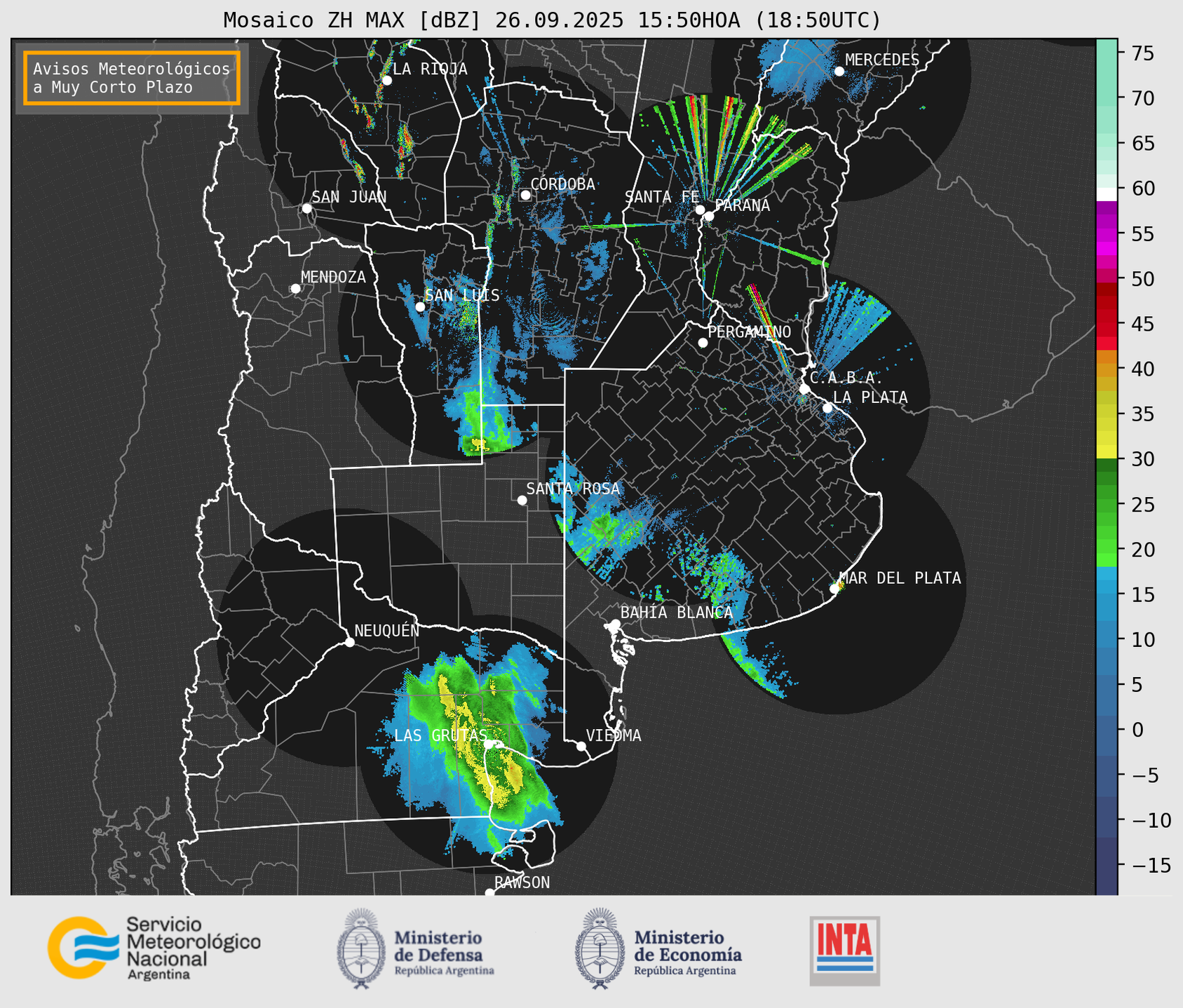
Task: Select the PARANÁ city marker
Action: click(709, 216)
